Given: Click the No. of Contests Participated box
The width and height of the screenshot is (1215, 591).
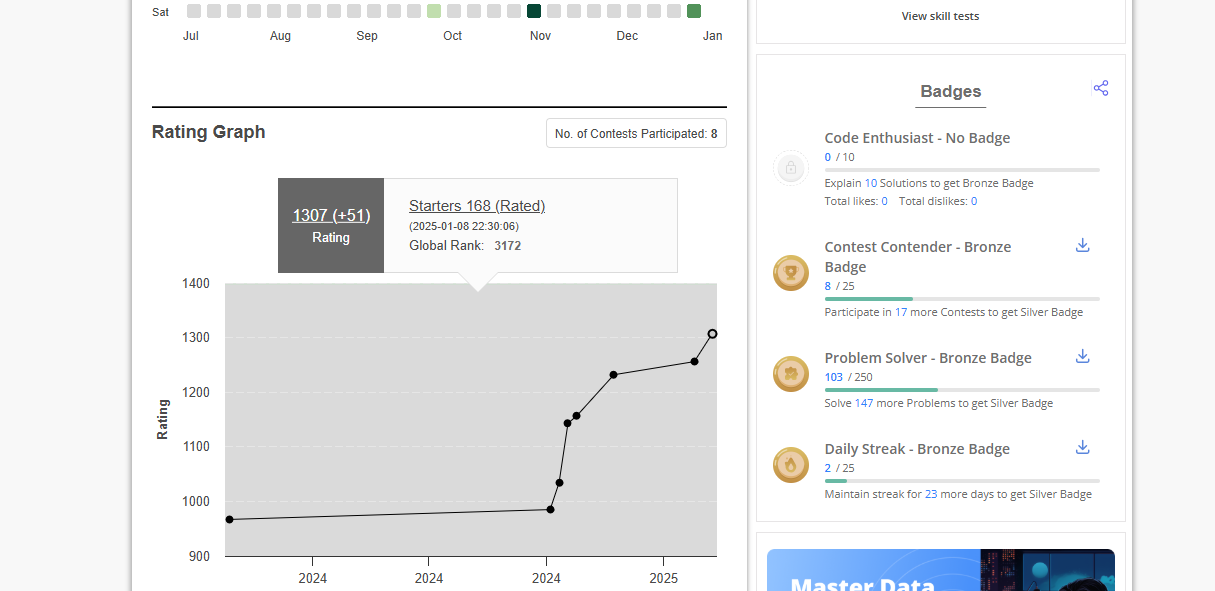Looking at the screenshot, I should tap(636, 133).
